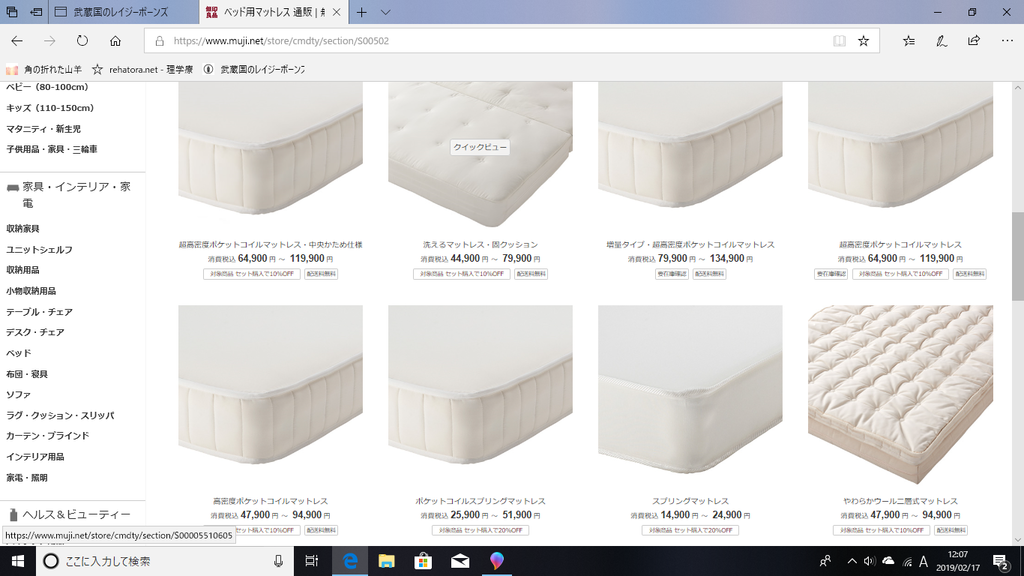The image size is (1024, 576).
Task: Expand the 家具・インテリア・家電 section heading
Action: tap(69, 195)
